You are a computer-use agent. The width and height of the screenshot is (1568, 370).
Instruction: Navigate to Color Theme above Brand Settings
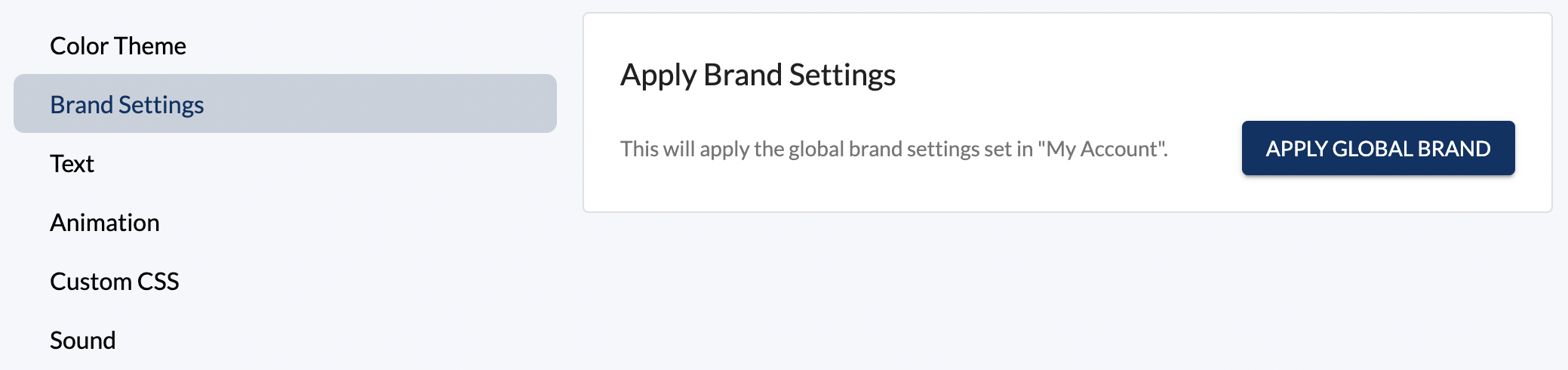pyautogui.click(x=118, y=46)
